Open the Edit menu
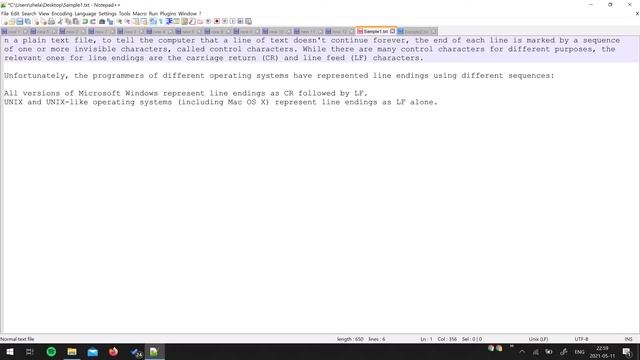Image resolution: width=640 pixels, height=360 pixels. click(15, 13)
